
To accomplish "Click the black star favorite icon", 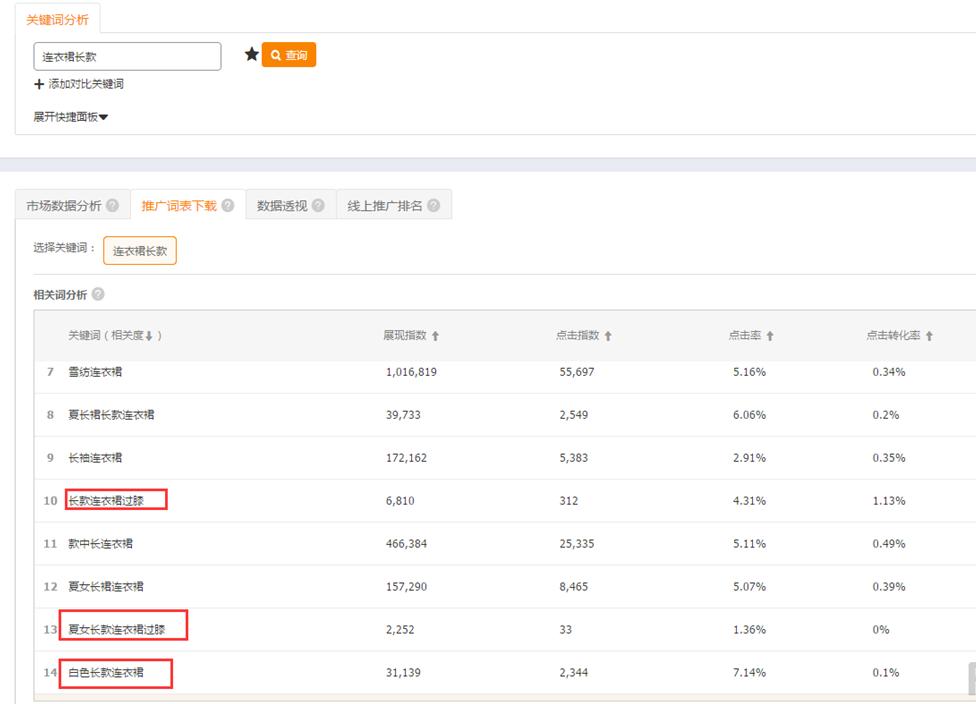I will [x=252, y=55].
